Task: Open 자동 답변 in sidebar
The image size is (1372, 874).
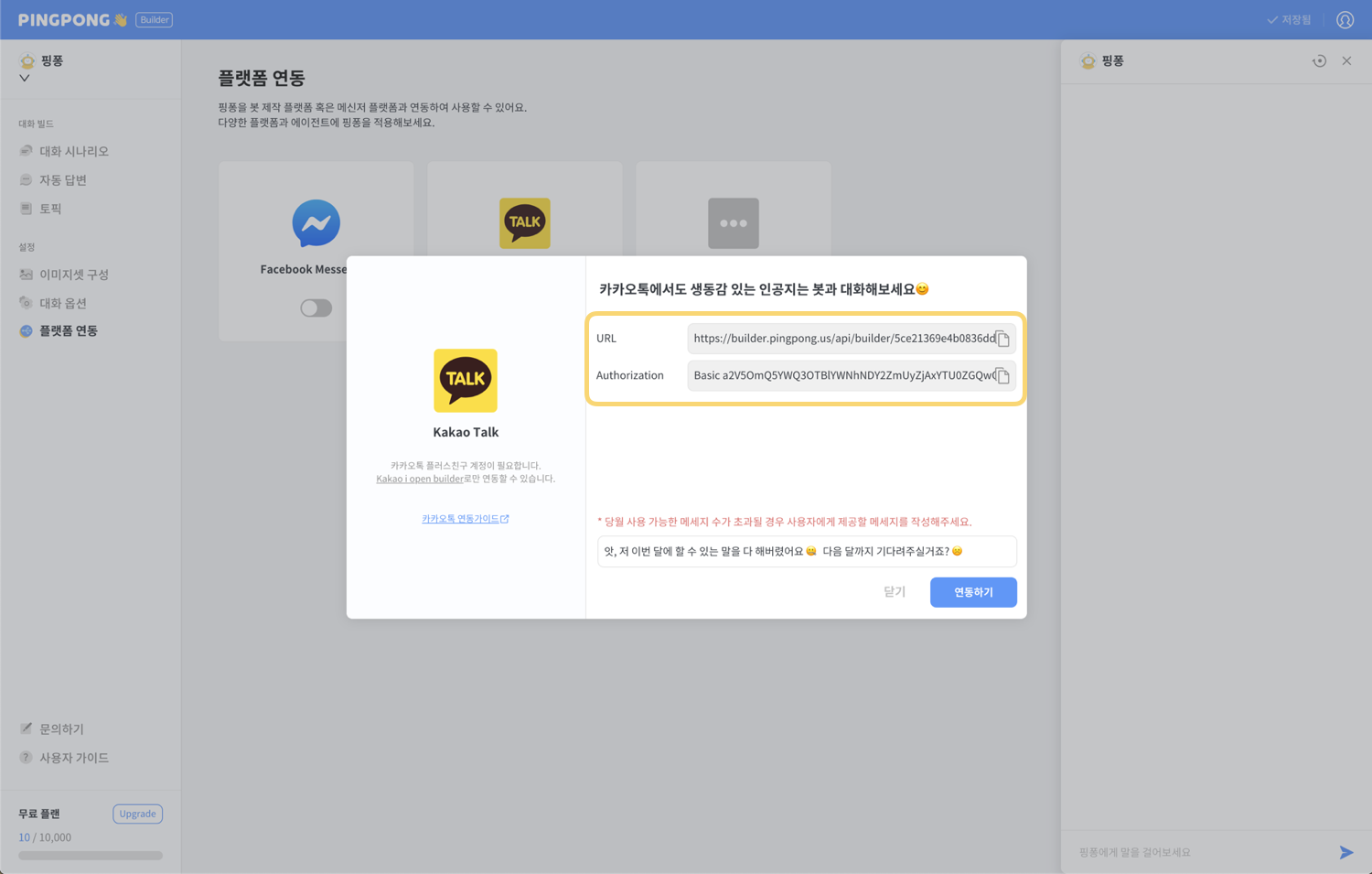Action: coord(62,180)
